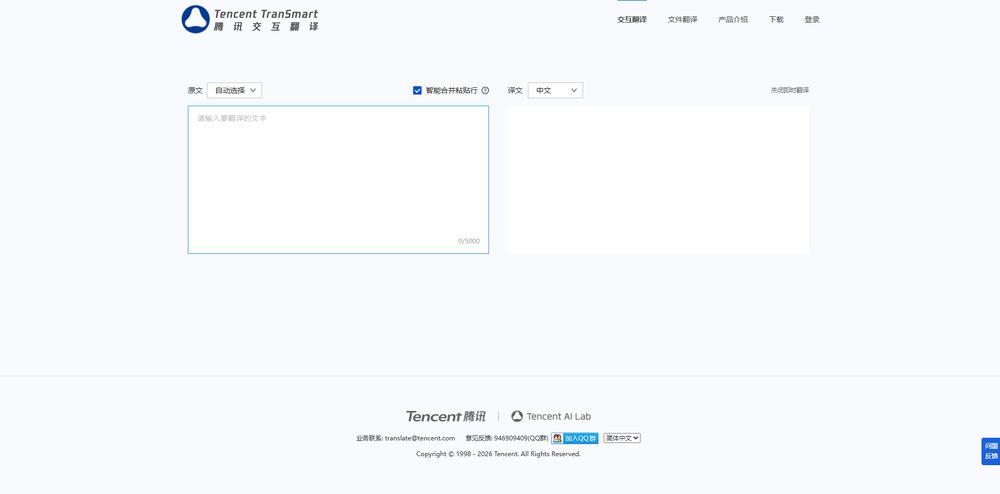Click the 登录 link
The height and width of the screenshot is (494, 1000).
[812, 20]
